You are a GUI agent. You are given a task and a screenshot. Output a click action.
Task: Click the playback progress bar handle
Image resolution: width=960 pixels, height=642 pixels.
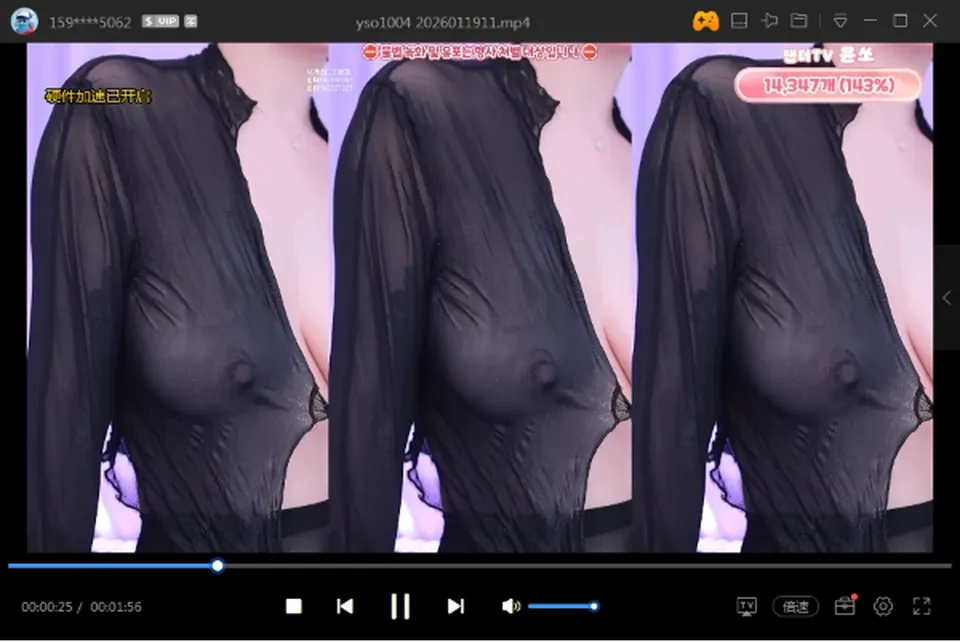(x=217, y=566)
